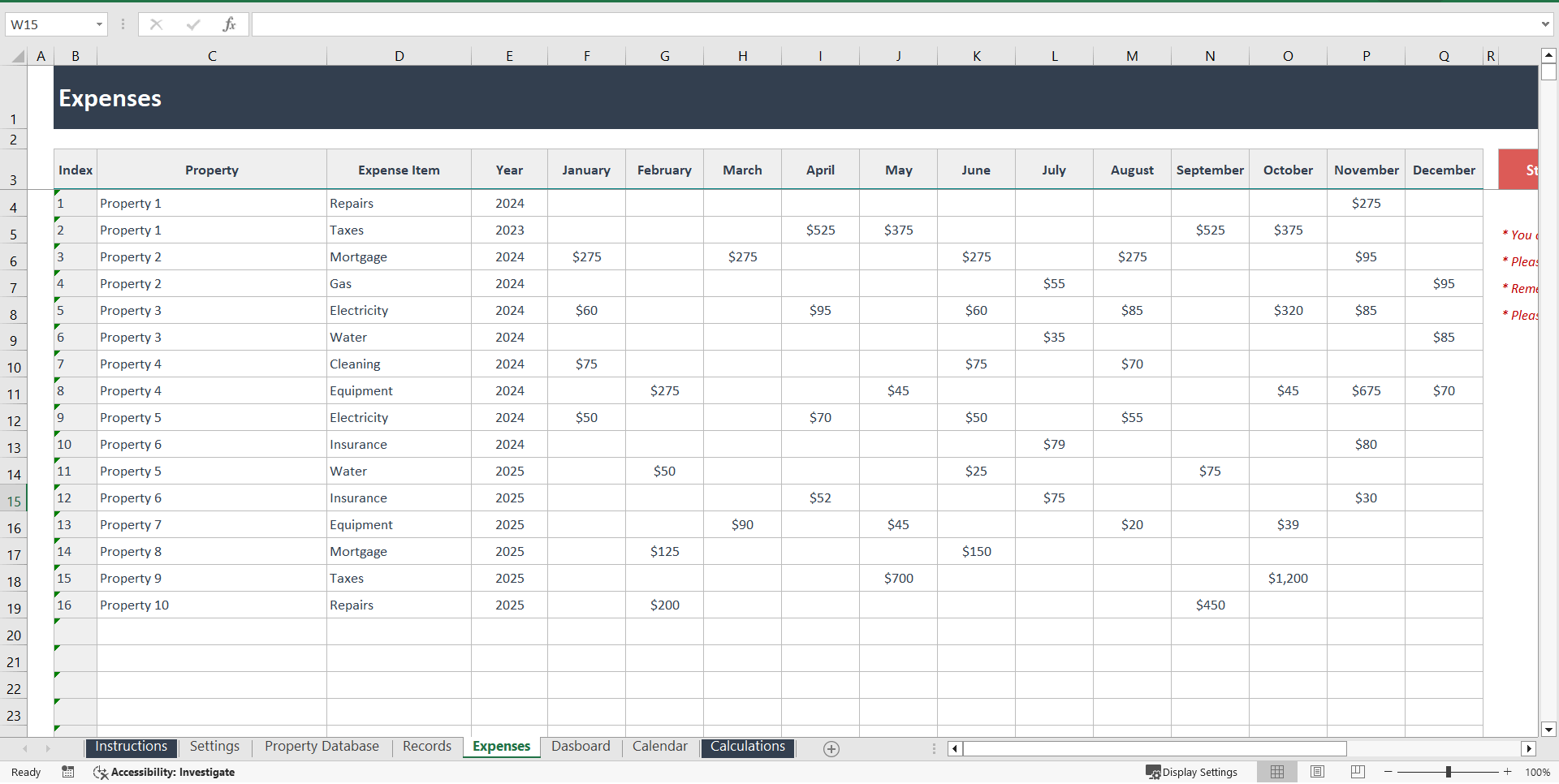
Task: Select the $52 April cell
Action: pos(820,498)
